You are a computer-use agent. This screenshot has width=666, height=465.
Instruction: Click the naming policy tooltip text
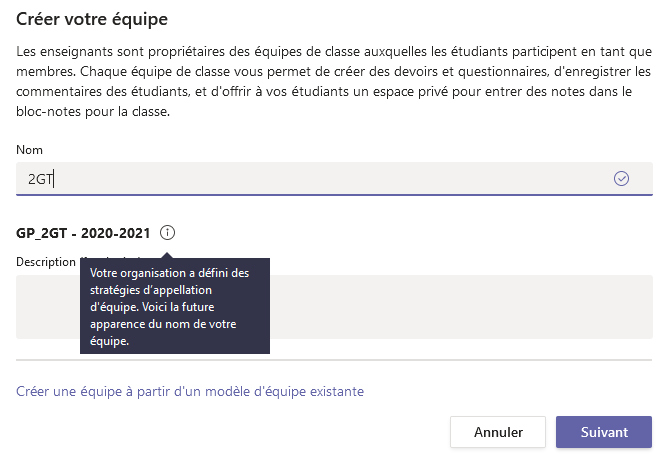coord(169,307)
